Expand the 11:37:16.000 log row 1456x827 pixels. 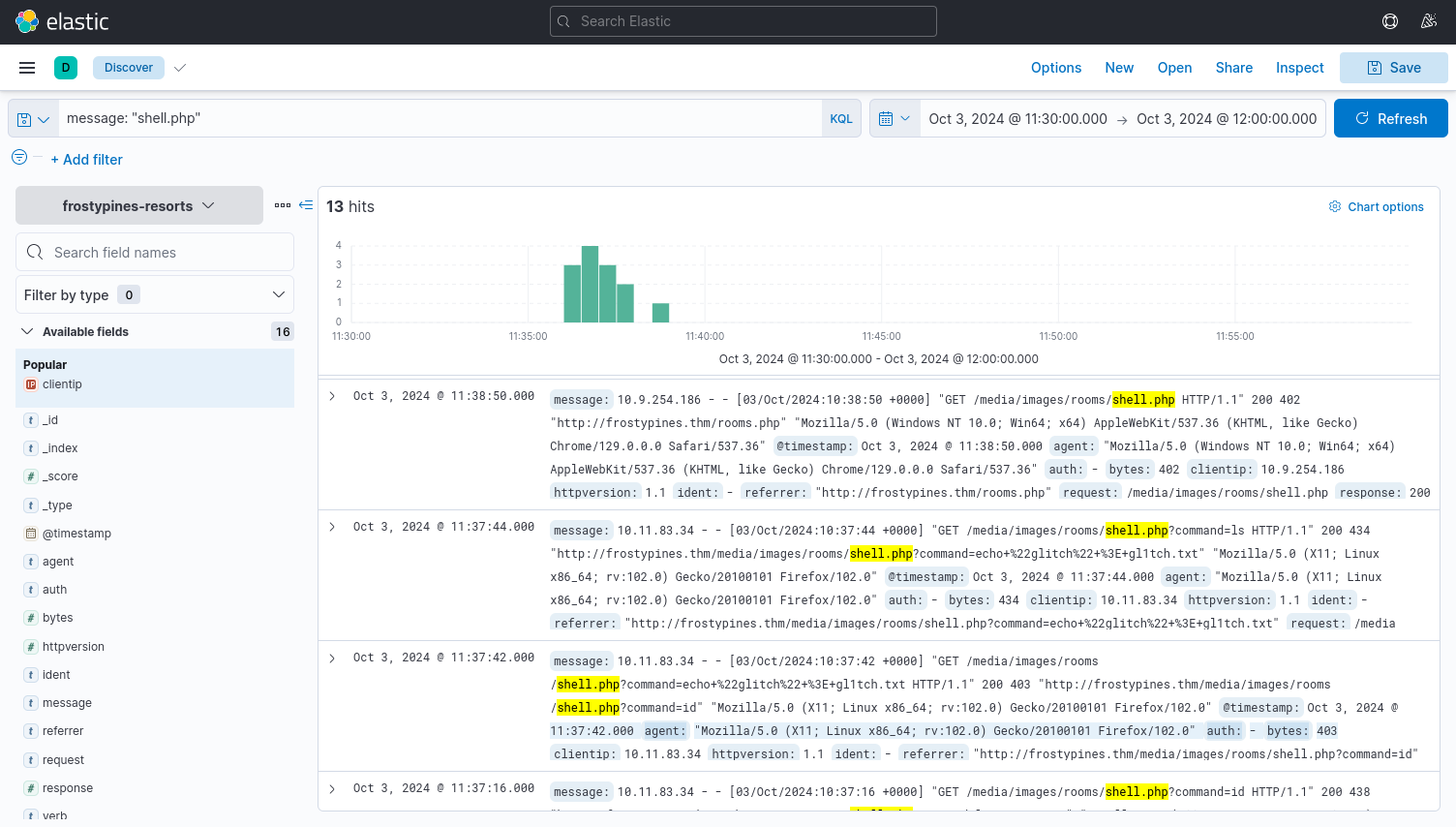point(332,788)
